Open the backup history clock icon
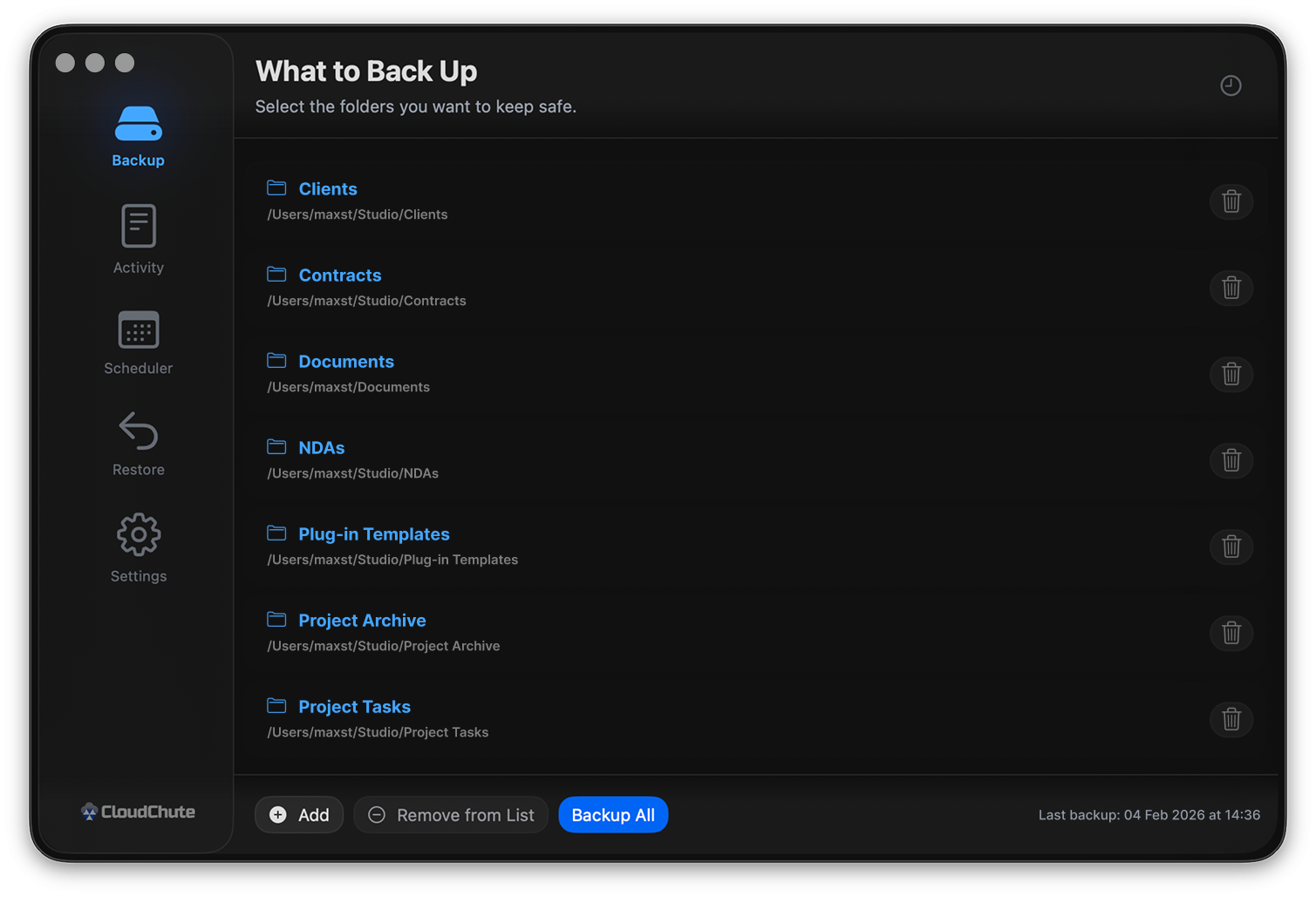The width and height of the screenshot is (1316, 897). tap(1231, 85)
